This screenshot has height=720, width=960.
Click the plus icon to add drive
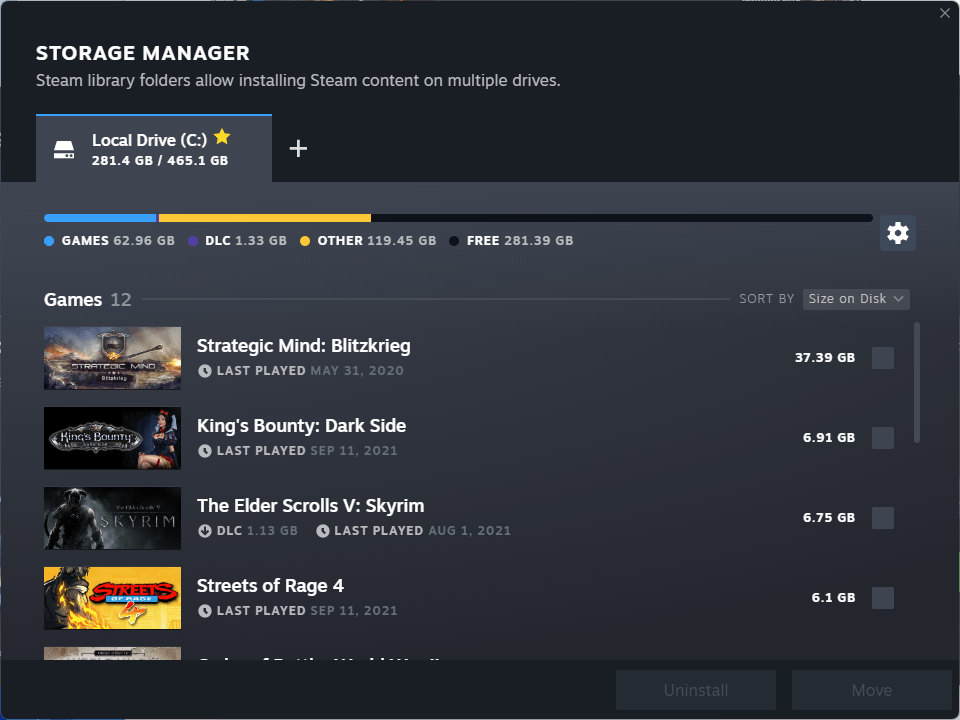point(298,149)
